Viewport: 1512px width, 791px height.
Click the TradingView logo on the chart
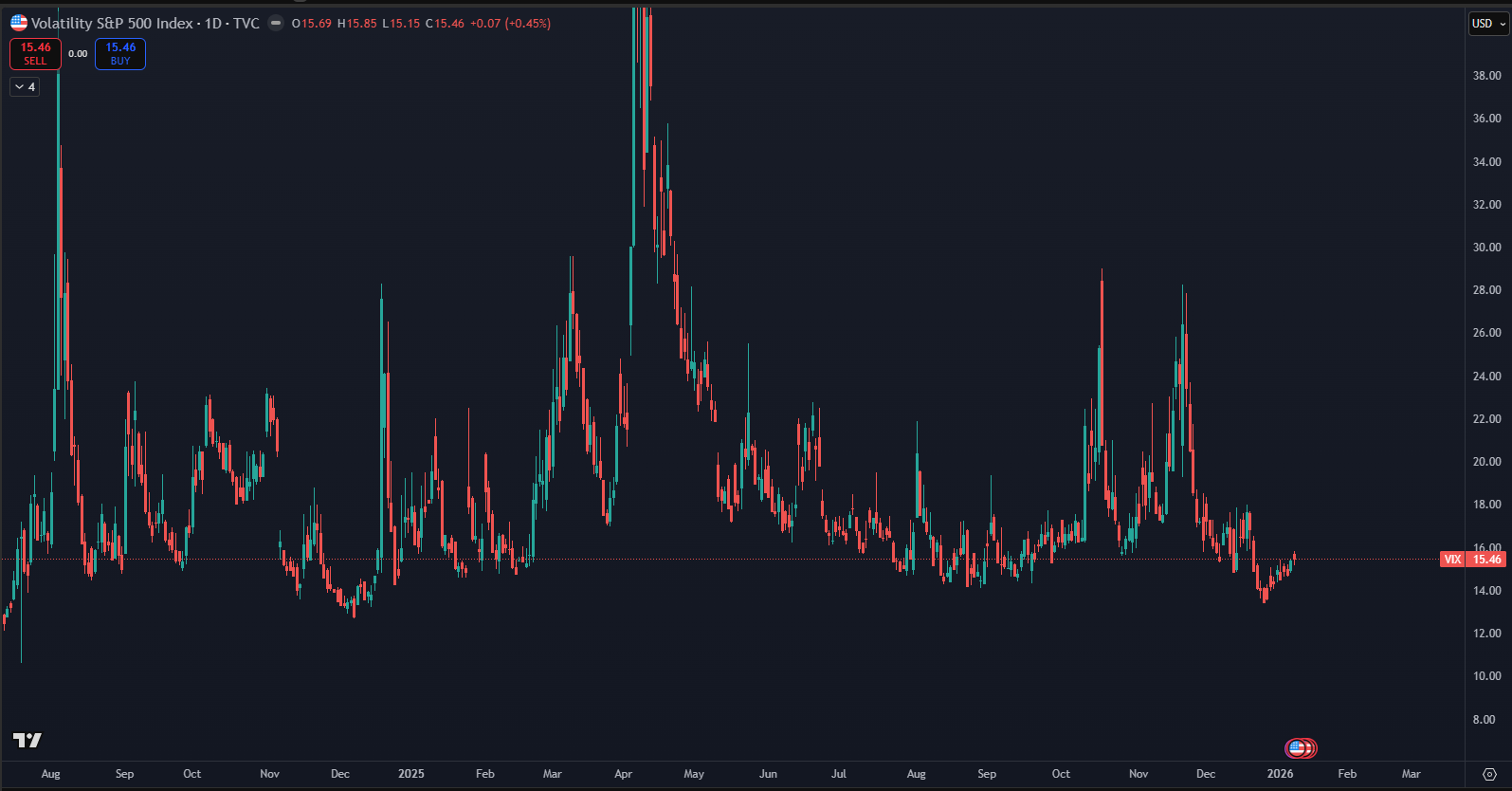27,740
